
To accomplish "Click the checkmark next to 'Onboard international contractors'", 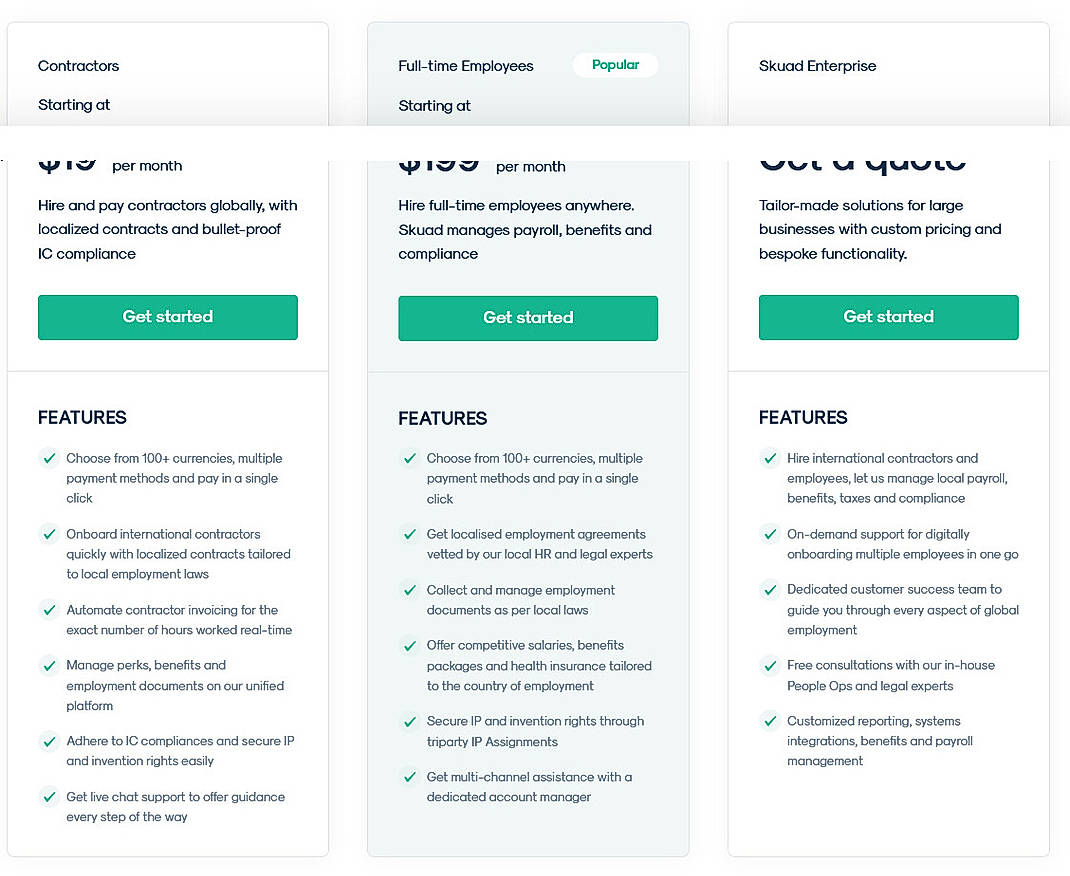I will click(x=49, y=534).
